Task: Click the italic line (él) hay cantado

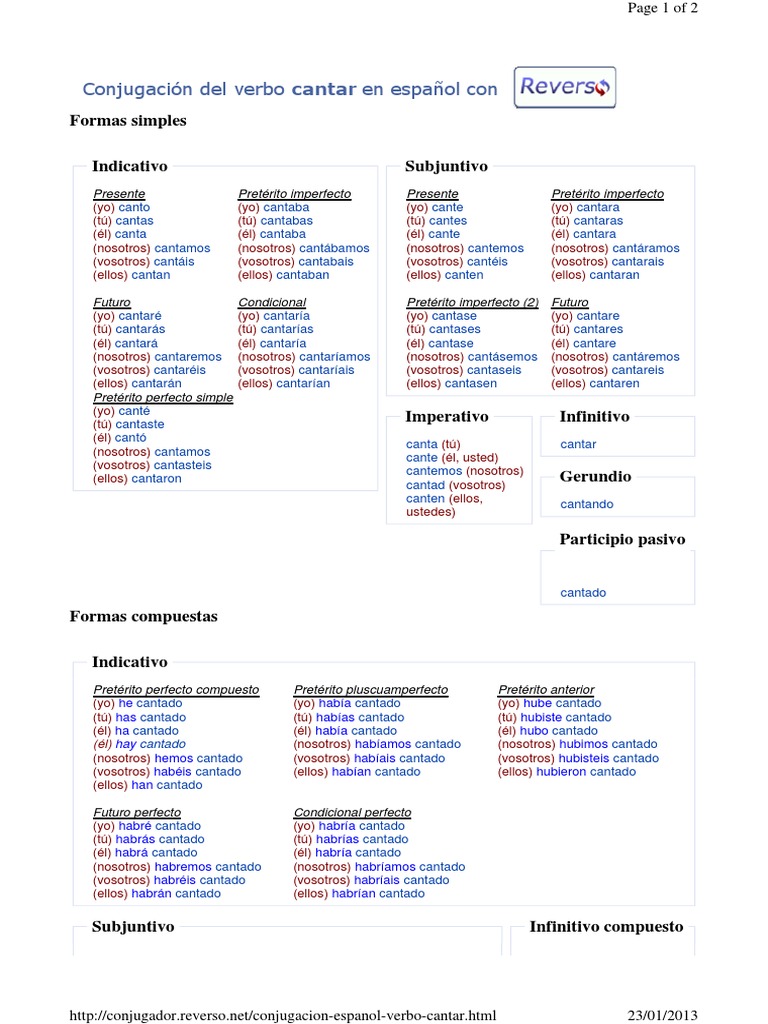Action: click(x=139, y=744)
